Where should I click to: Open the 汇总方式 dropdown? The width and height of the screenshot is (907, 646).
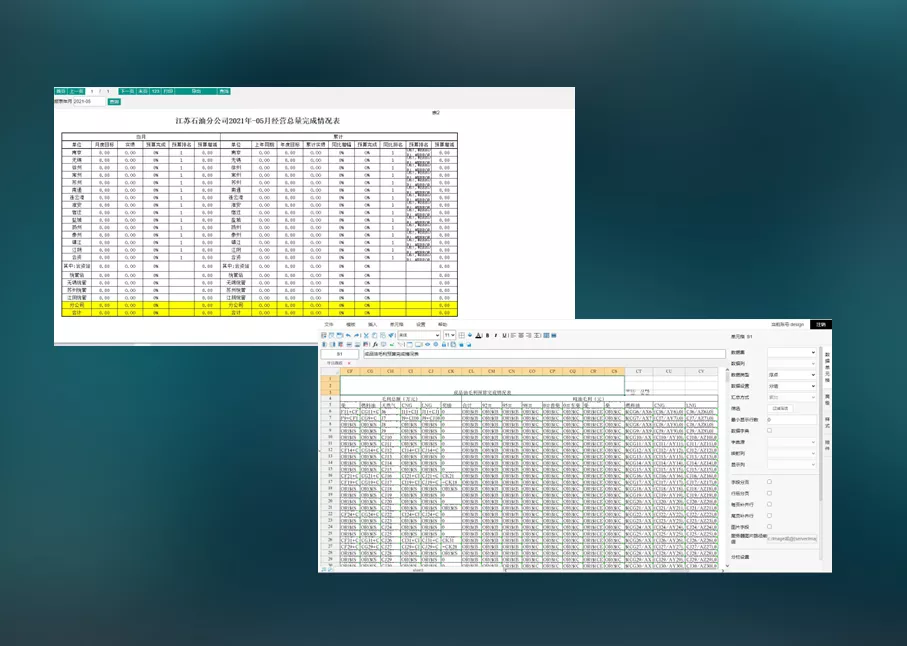point(792,397)
